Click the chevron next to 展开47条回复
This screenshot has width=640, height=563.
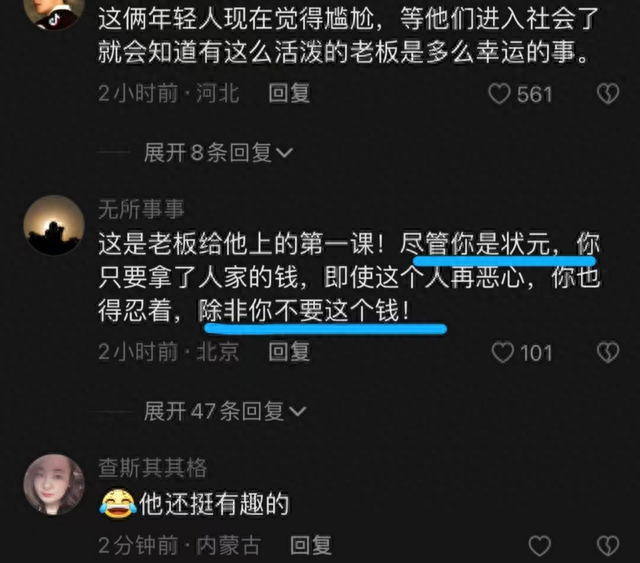pyautogui.click(x=297, y=412)
